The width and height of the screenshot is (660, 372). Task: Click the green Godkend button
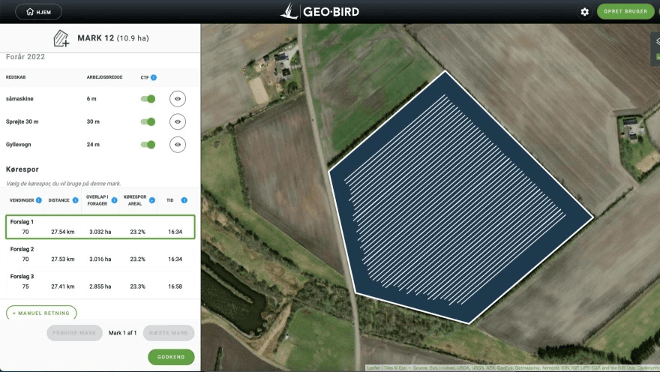pyautogui.click(x=171, y=357)
